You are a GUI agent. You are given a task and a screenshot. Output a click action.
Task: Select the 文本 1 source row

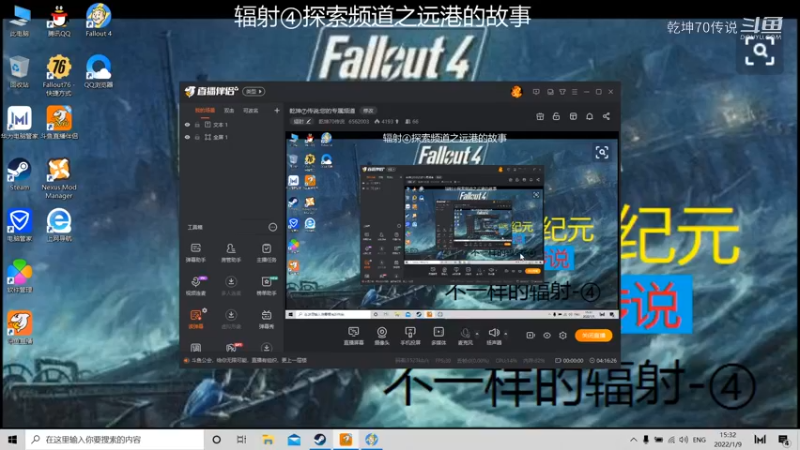point(232,124)
